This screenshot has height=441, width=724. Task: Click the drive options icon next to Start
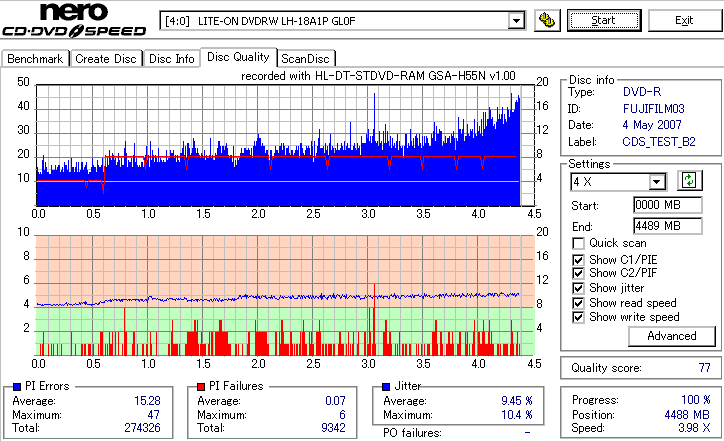[547, 21]
